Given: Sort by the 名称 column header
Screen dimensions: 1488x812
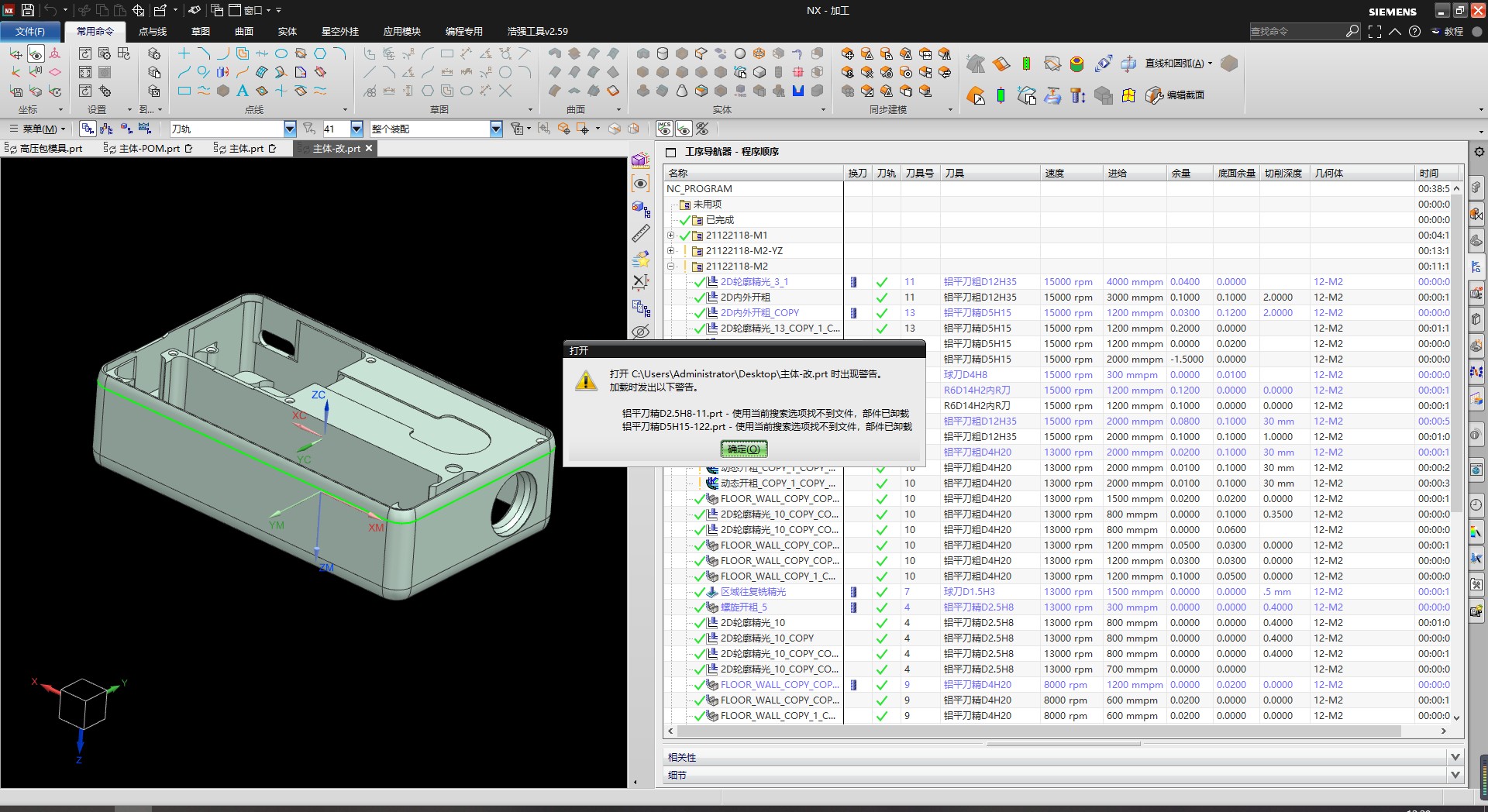Looking at the screenshot, I should (753, 173).
